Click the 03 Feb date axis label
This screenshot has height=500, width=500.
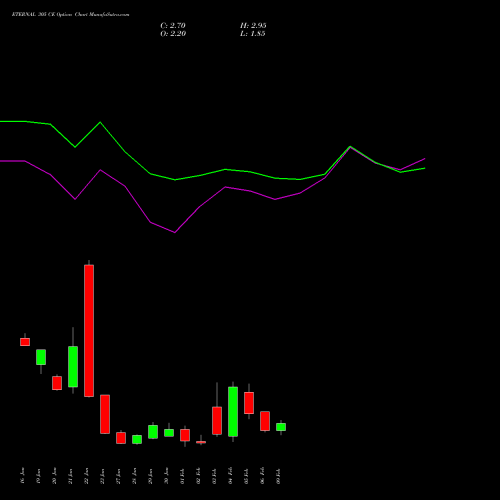tap(214, 476)
